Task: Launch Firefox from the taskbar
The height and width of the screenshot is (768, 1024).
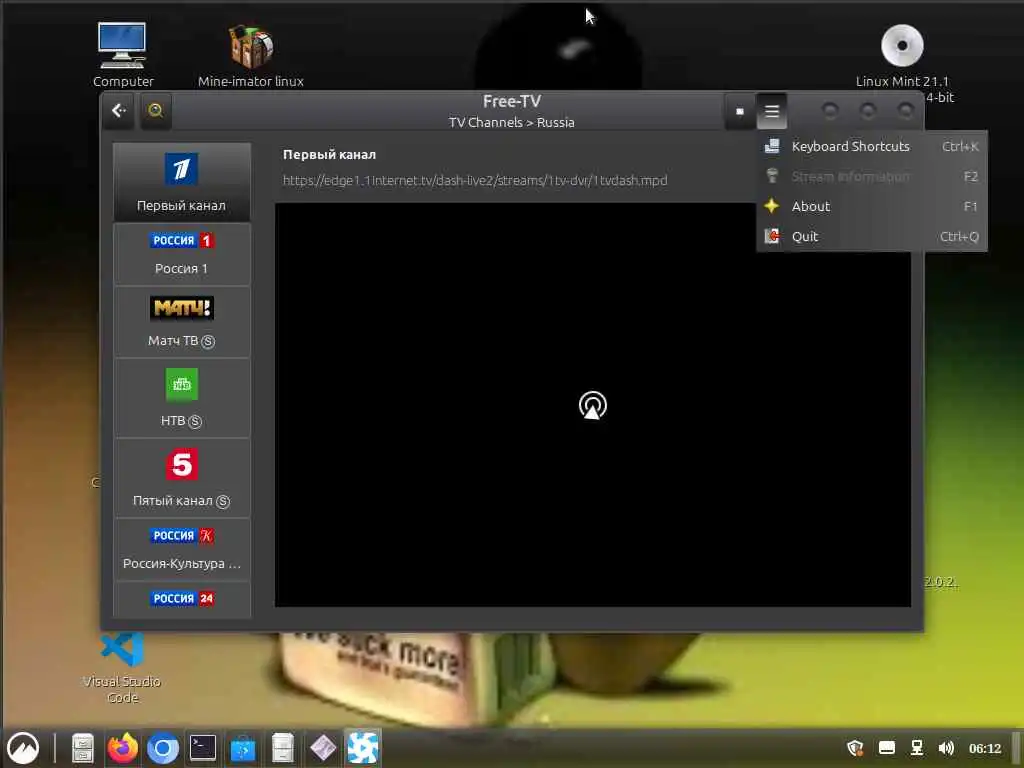Action: [x=123, y=748]
